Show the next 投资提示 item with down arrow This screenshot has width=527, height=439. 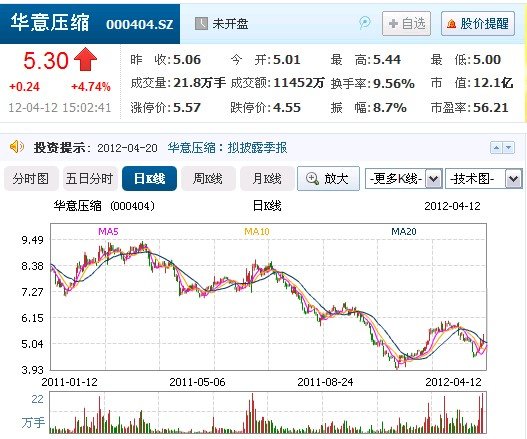tap(509, 148)
